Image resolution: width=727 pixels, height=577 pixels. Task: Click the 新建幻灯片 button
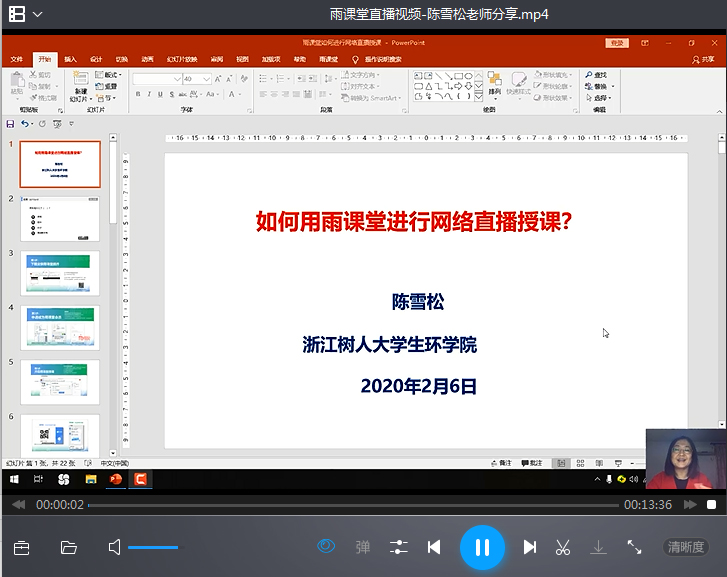coord(81,87)
